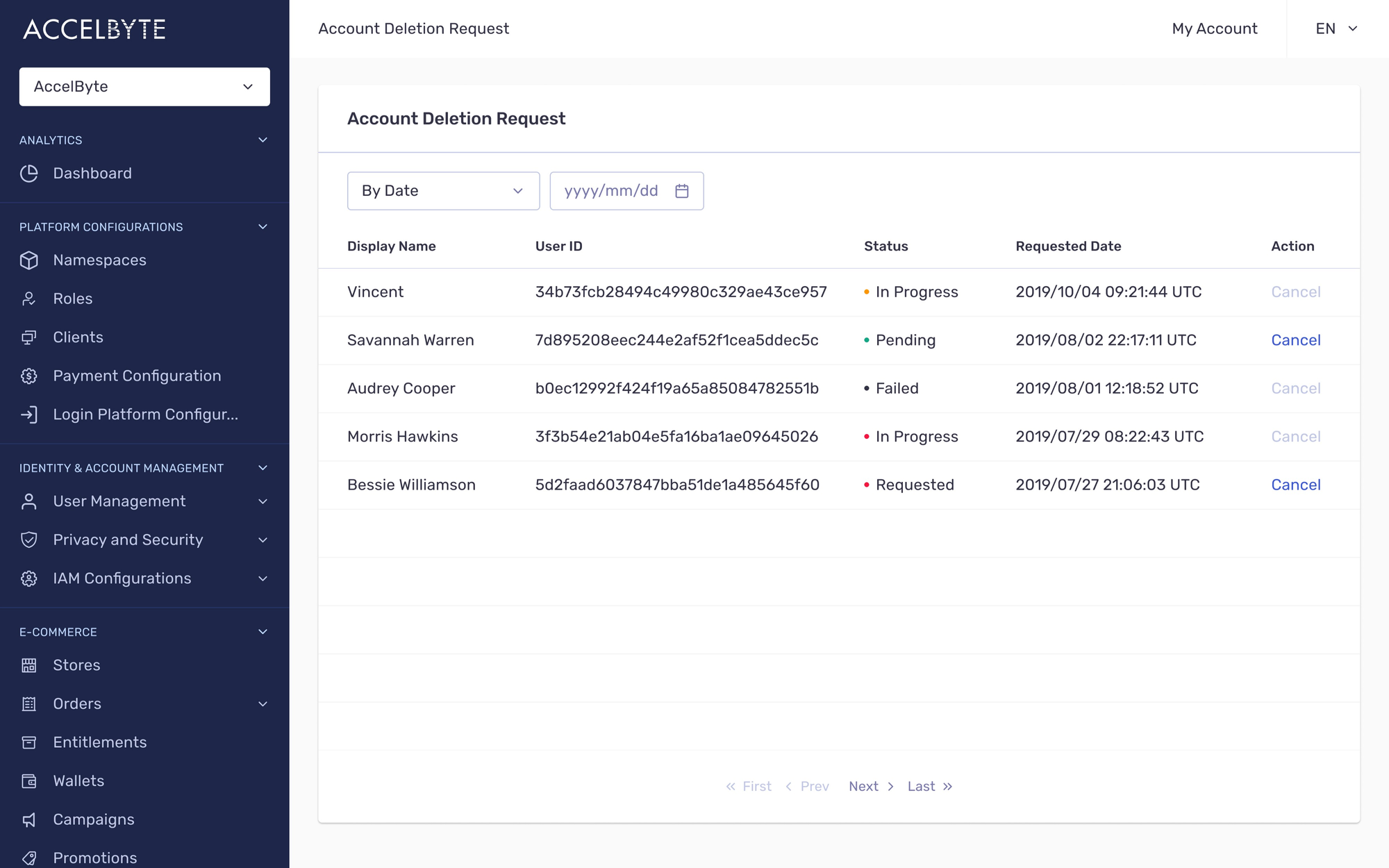Click the Login Platform Configuration arrow icon
1389x868 pixels.
(x=29, y=415)
